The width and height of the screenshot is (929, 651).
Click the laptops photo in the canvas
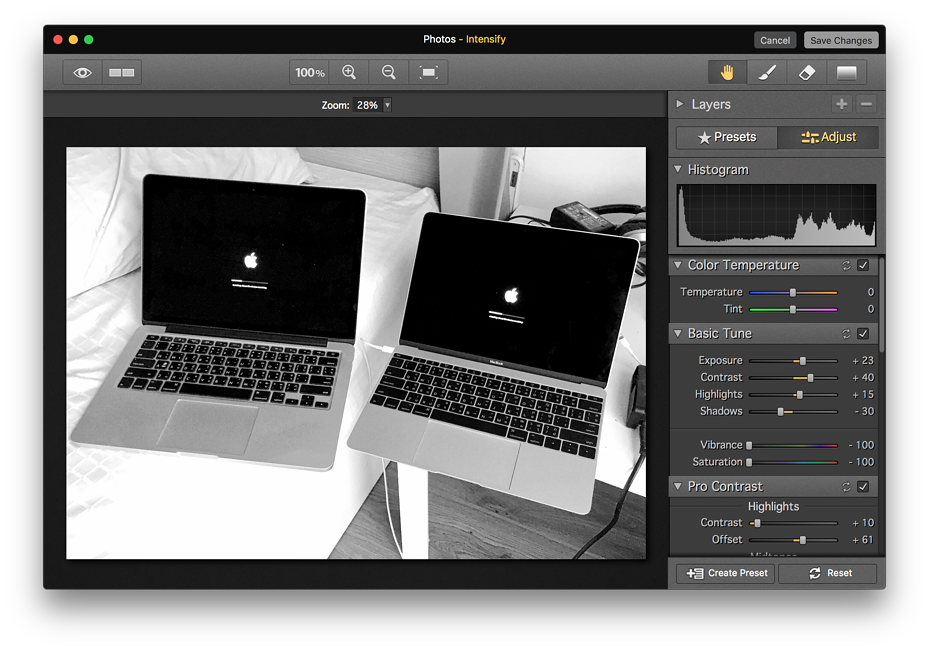[356, 353]
